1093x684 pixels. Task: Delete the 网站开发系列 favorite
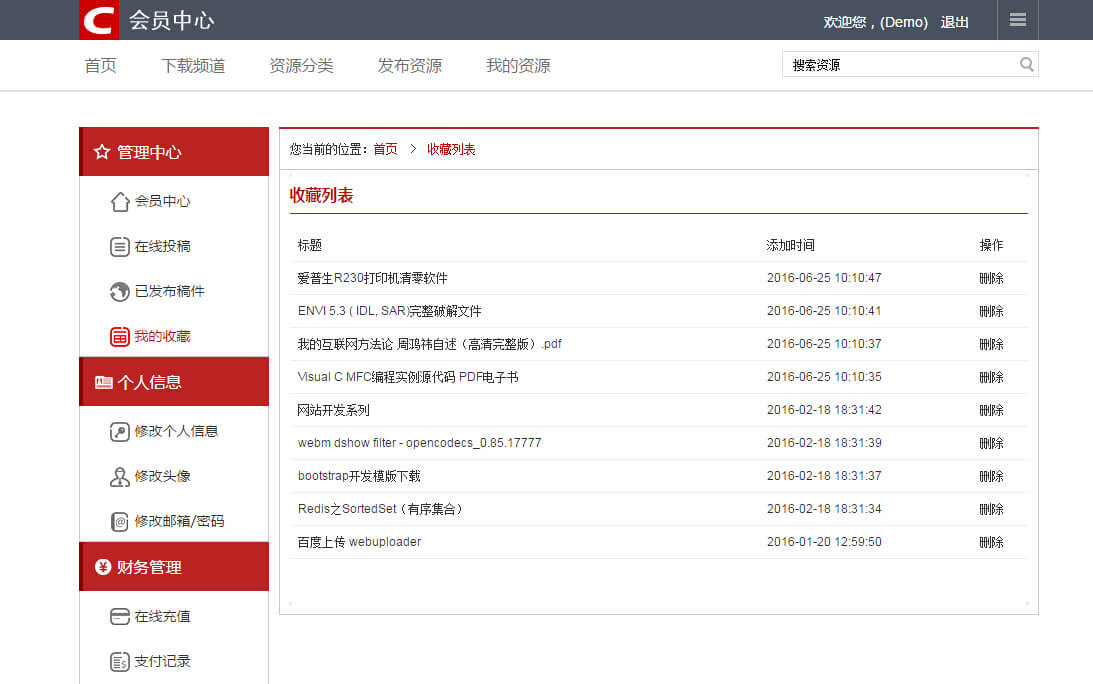click(x=991, y=410)
